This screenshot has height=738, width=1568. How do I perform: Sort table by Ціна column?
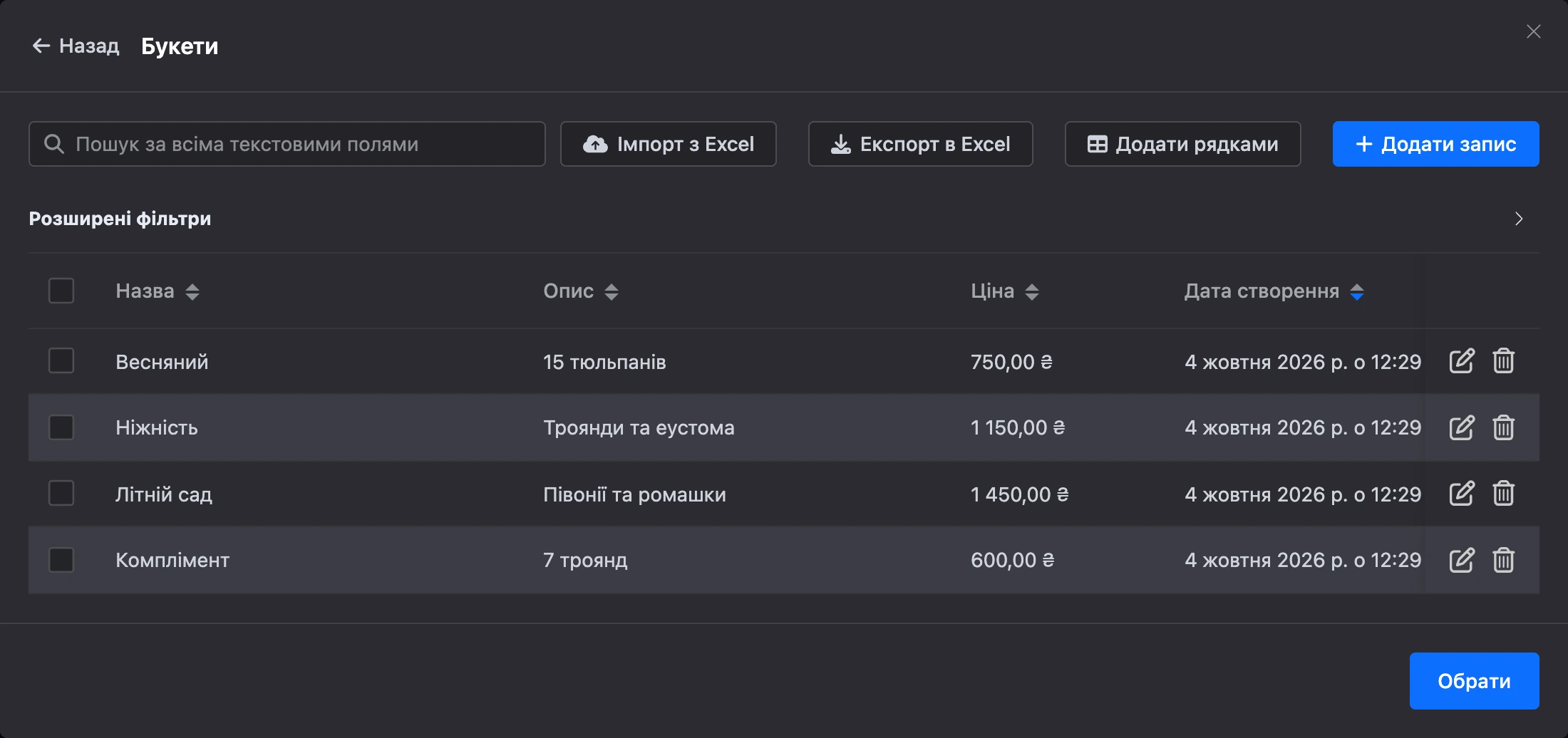click(x=1032, y=291)
